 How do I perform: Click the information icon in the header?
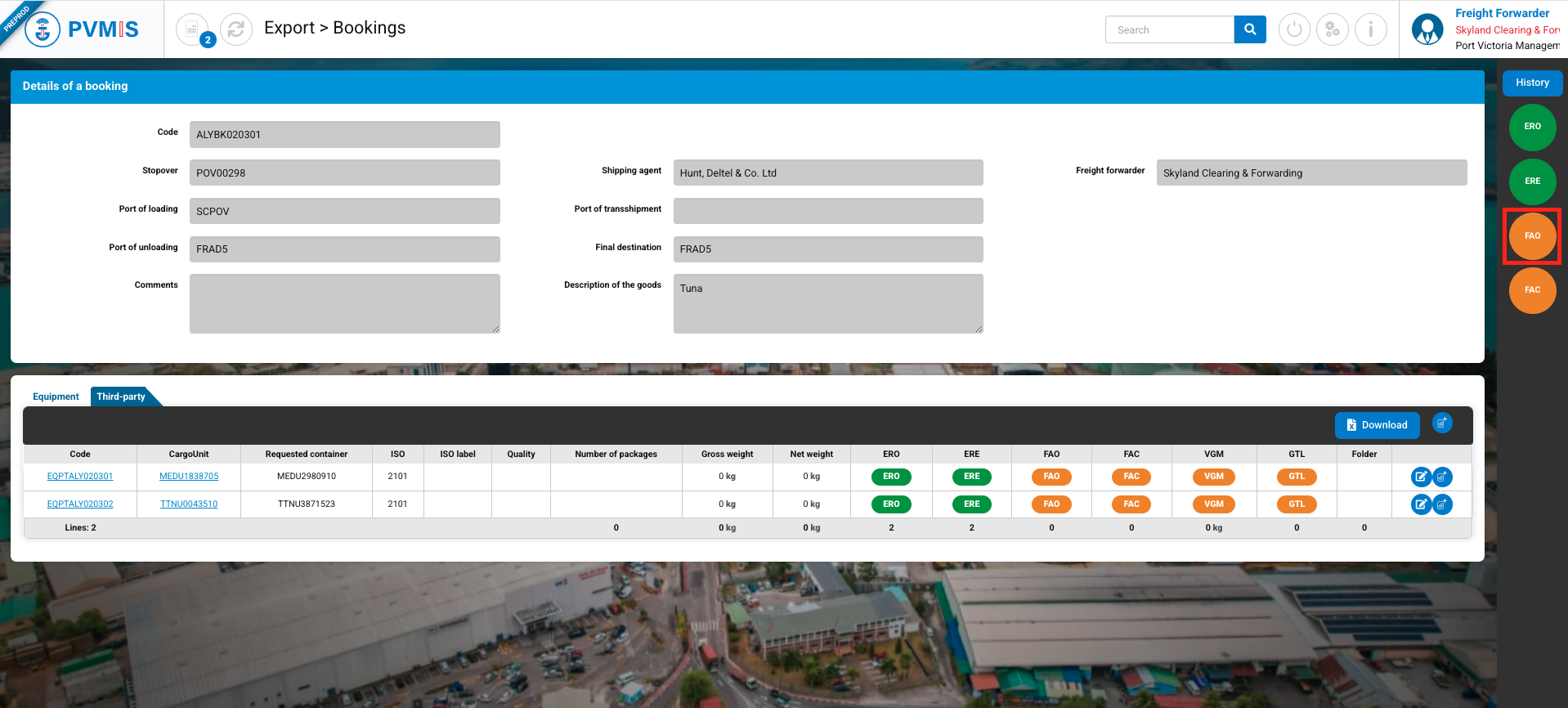(1371, 30)
